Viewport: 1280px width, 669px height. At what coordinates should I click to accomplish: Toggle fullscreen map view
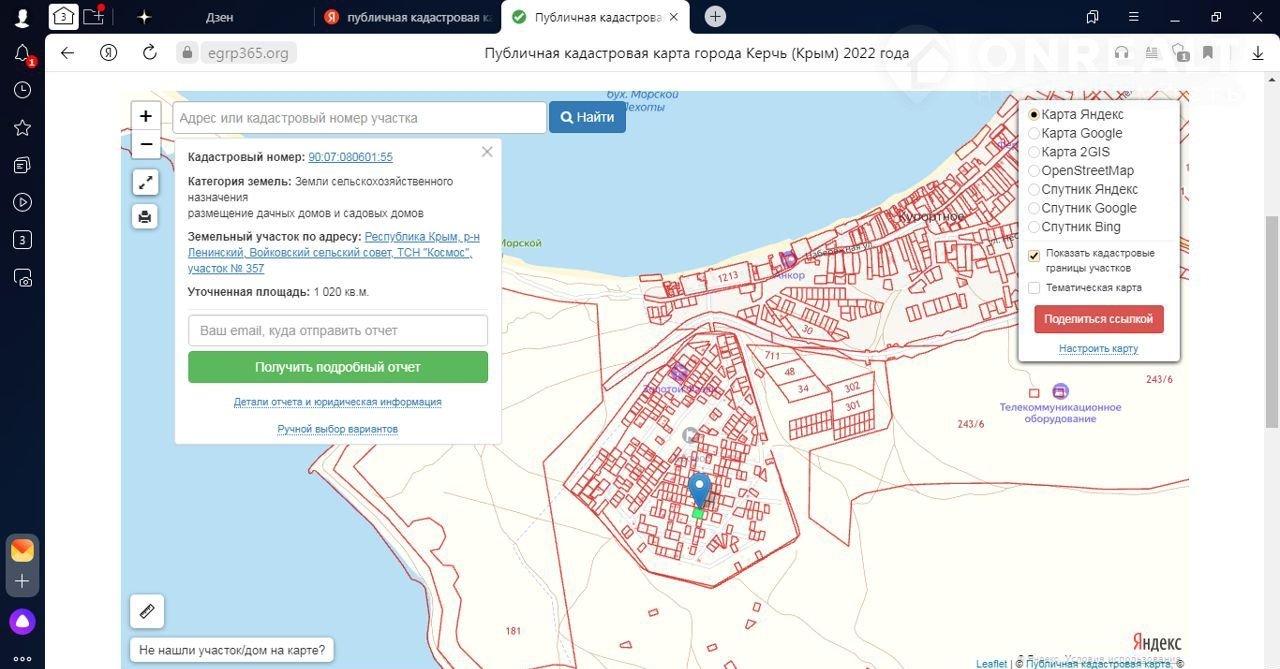click(145, 182)
